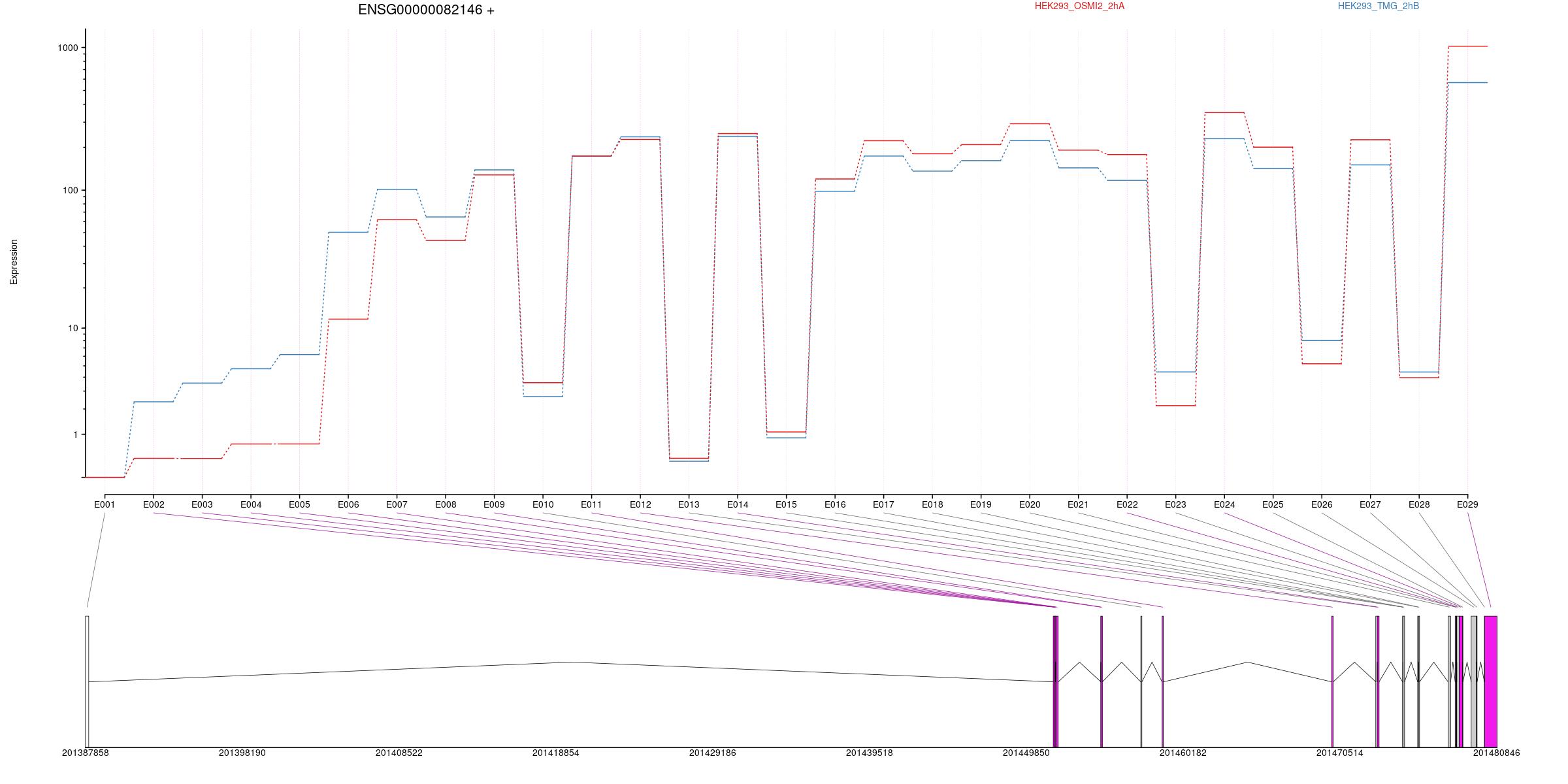Click exon label E014
This screenshot has height=784, width=1568.
tap(738, 504)
